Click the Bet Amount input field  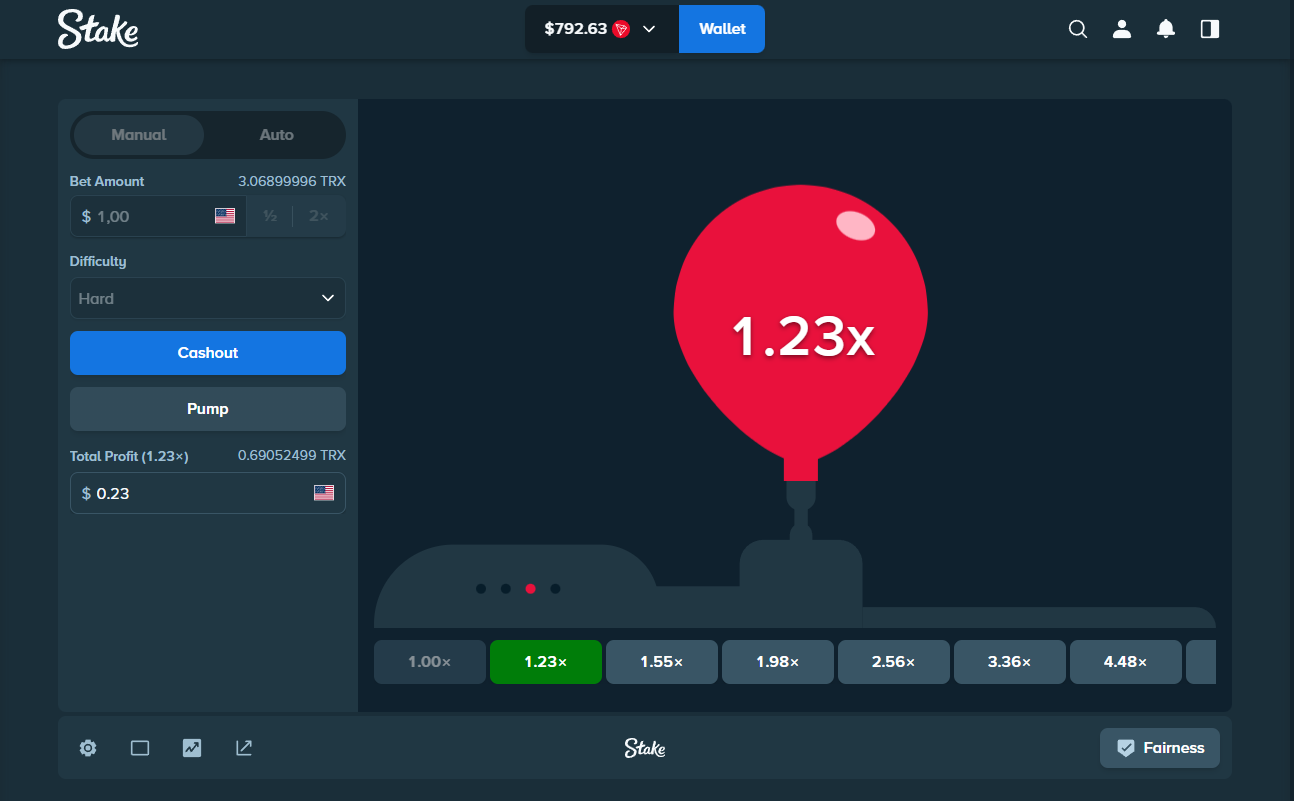(x=158, y=216)
